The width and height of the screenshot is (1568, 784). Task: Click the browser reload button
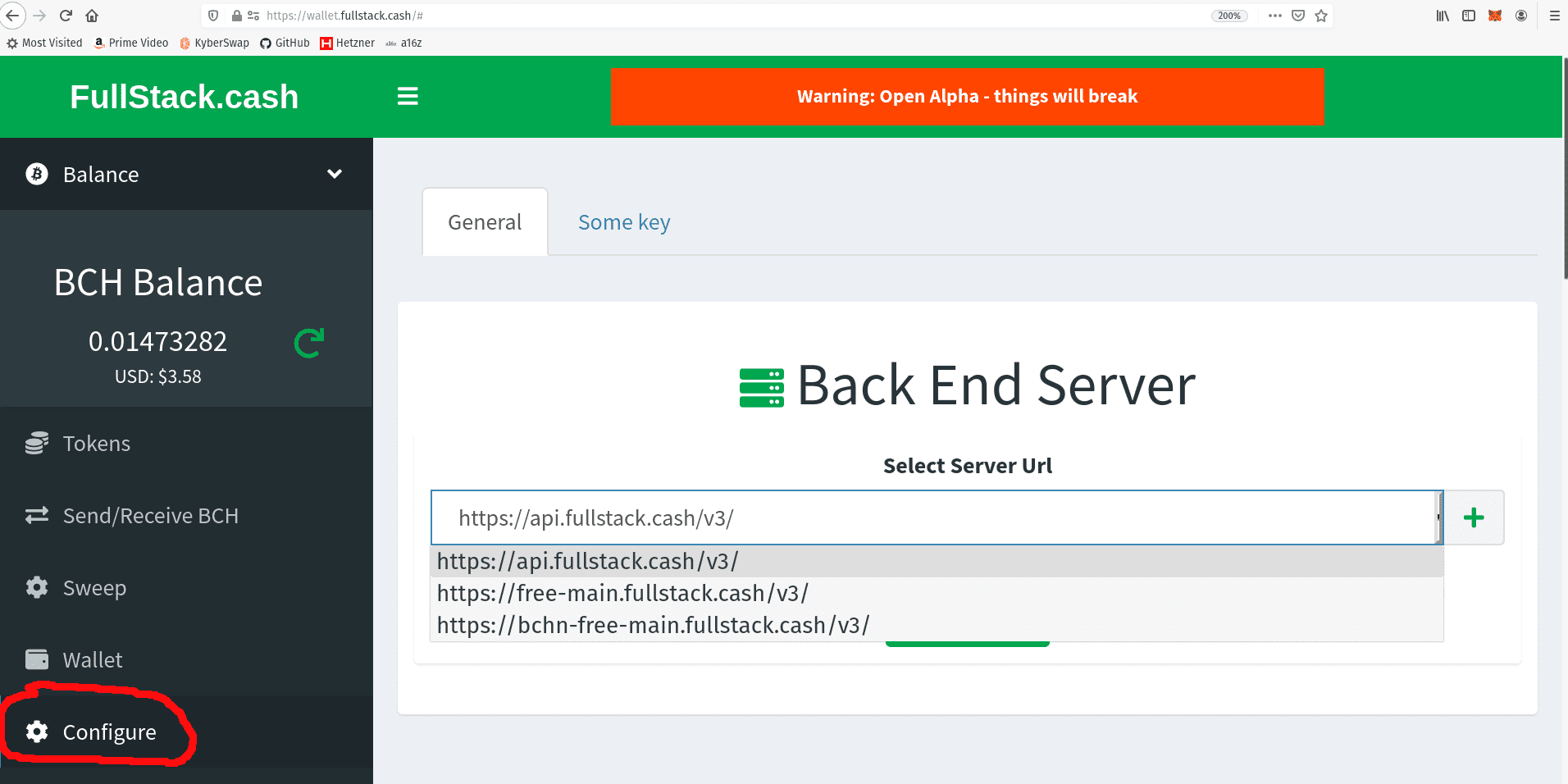click(66, 16)
